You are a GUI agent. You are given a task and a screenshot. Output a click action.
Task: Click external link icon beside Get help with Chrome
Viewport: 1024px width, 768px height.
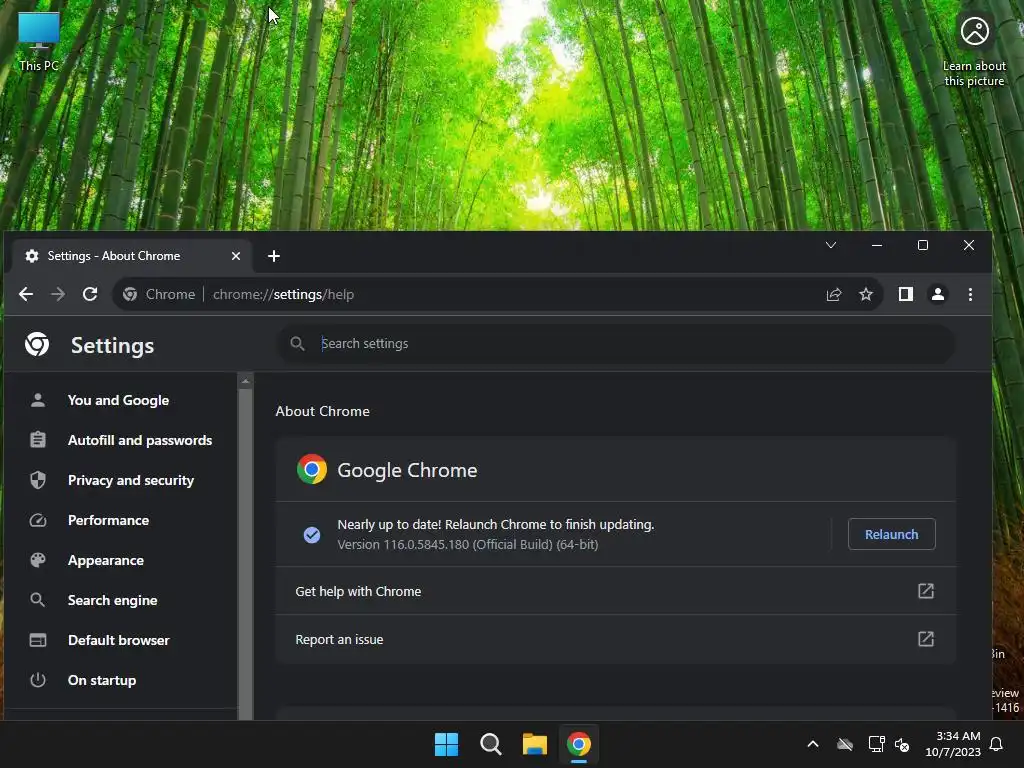926,591
